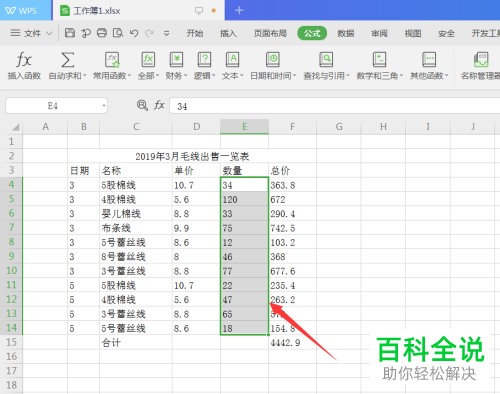500x394 pixels.
Task: Click the quantity cell 120
Action: click(x=244, y=199)
